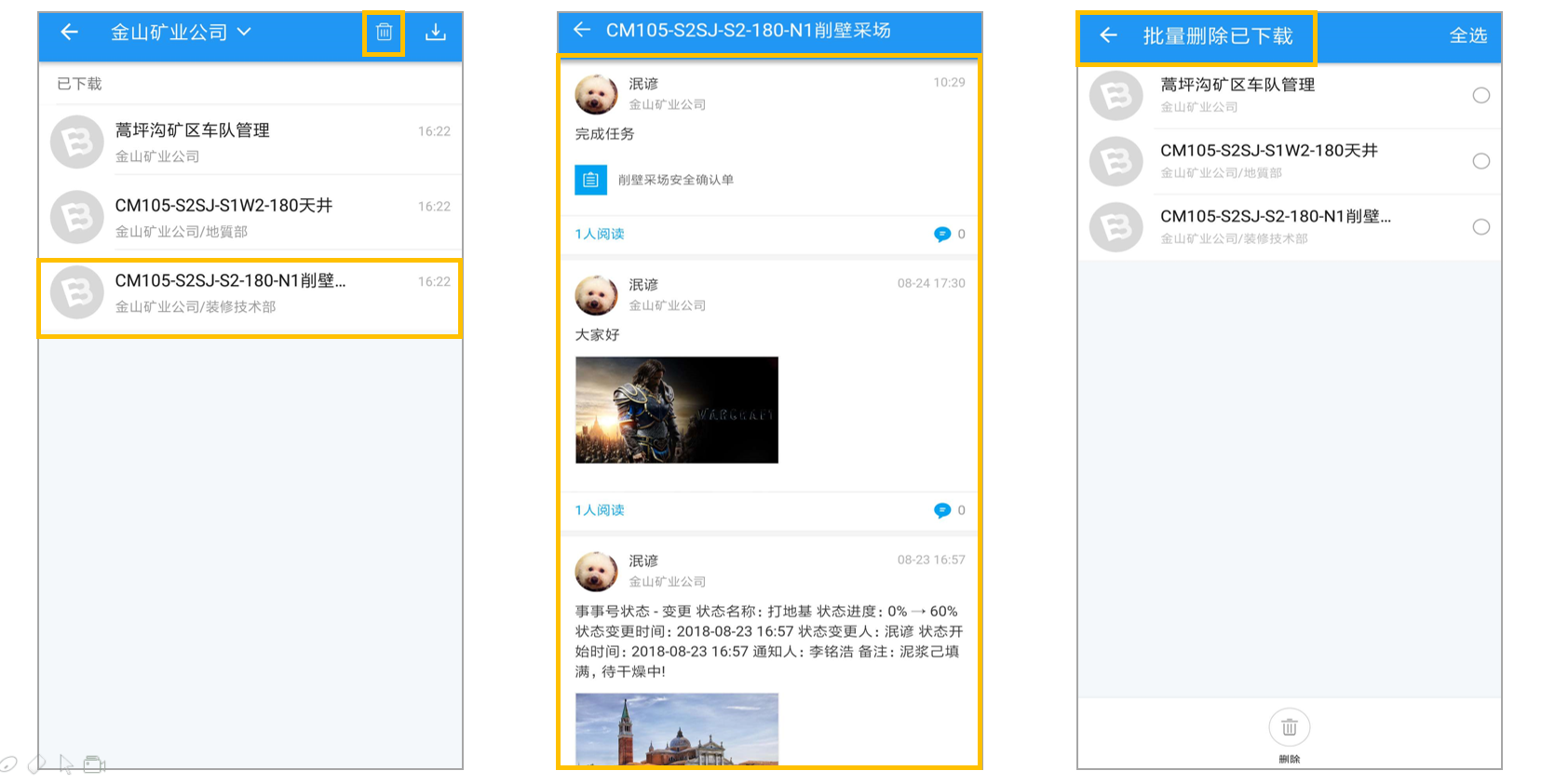Open the 削壁采场安全确认单 document icon
This screenshot has width=1555, height=784.
[x=590, y=180]
